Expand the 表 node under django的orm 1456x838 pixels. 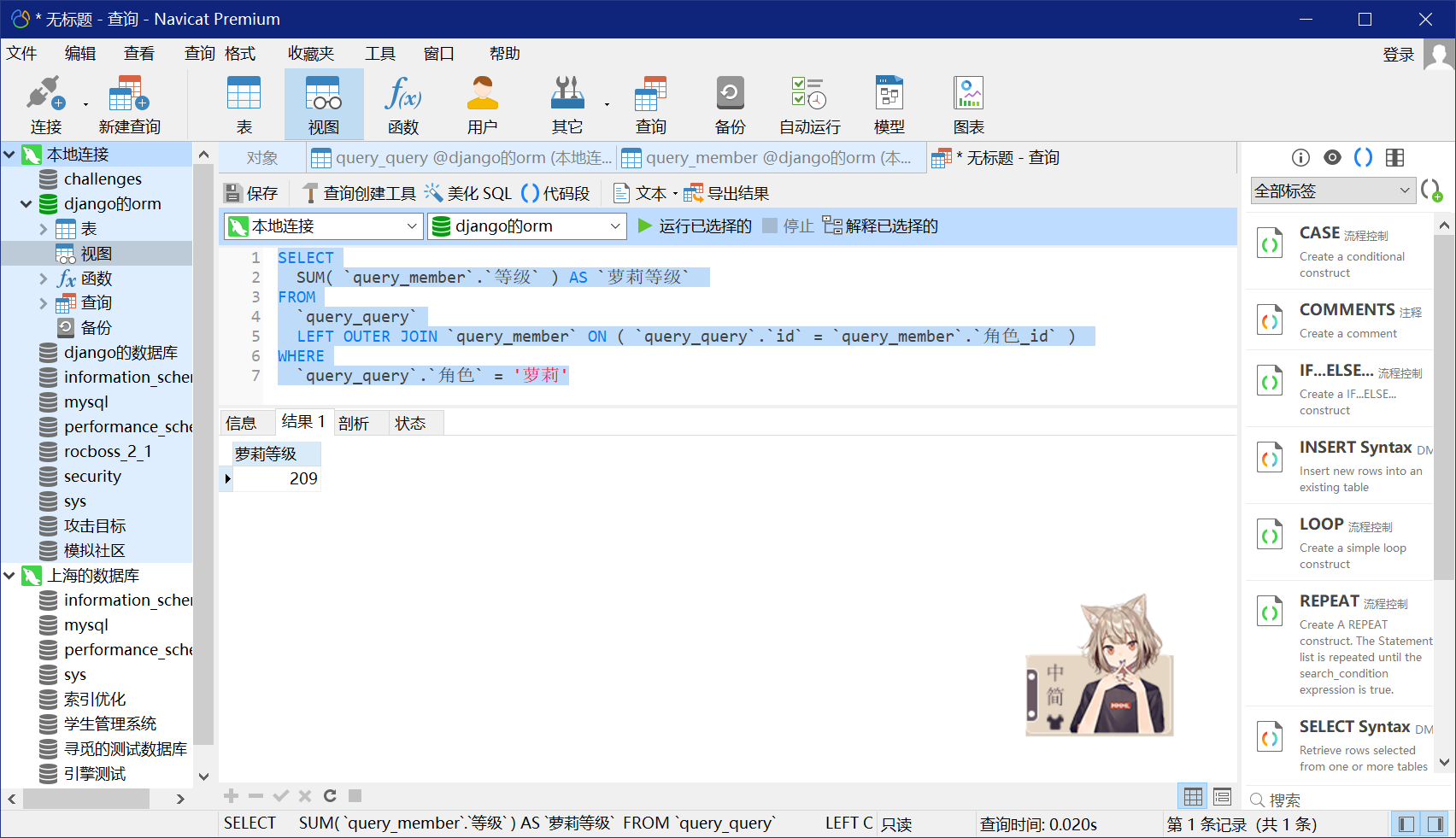pos(44,228)
